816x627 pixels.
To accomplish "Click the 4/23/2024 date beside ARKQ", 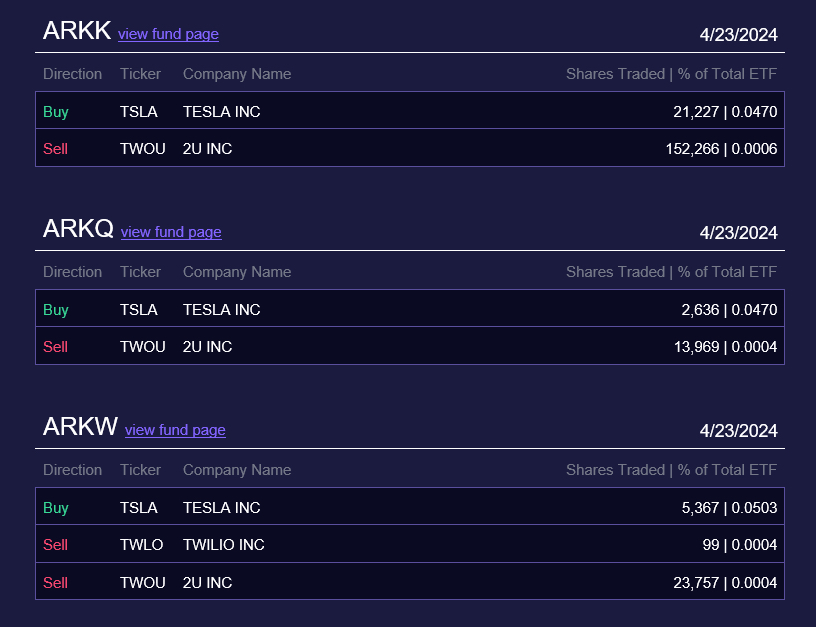I will click(738, 233).
